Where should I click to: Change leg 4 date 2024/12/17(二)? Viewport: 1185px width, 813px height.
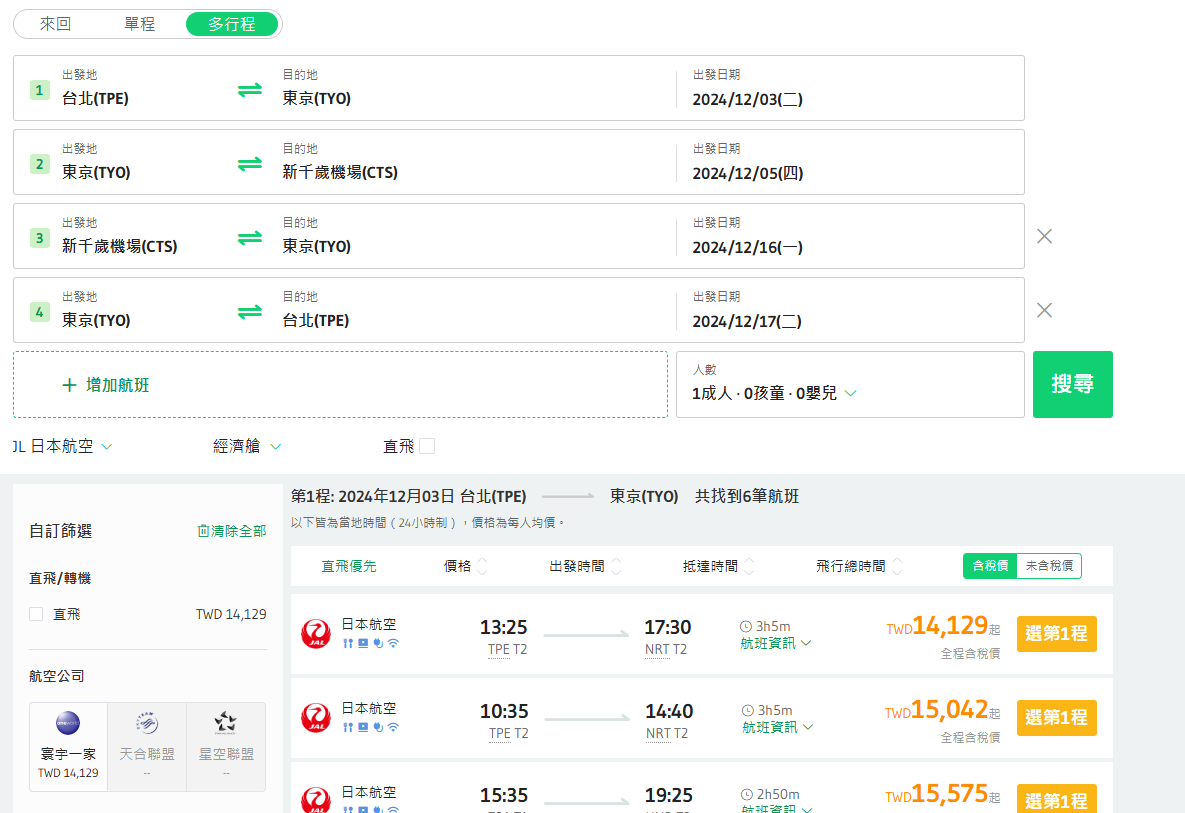point(747,322)
